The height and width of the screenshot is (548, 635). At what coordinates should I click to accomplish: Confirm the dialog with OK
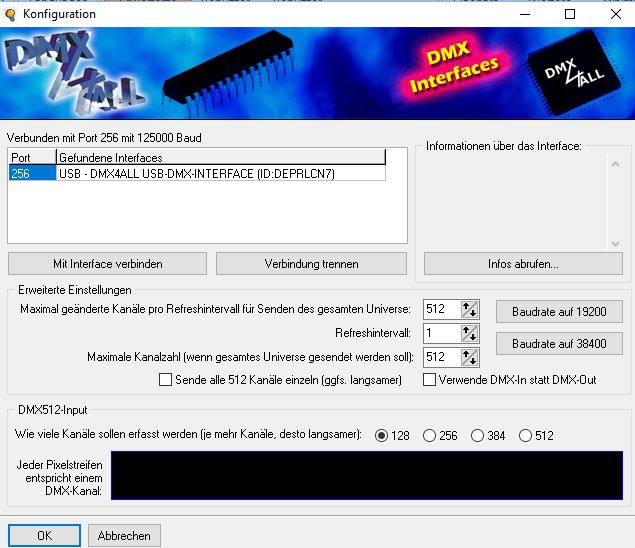(x=44, y=536)
